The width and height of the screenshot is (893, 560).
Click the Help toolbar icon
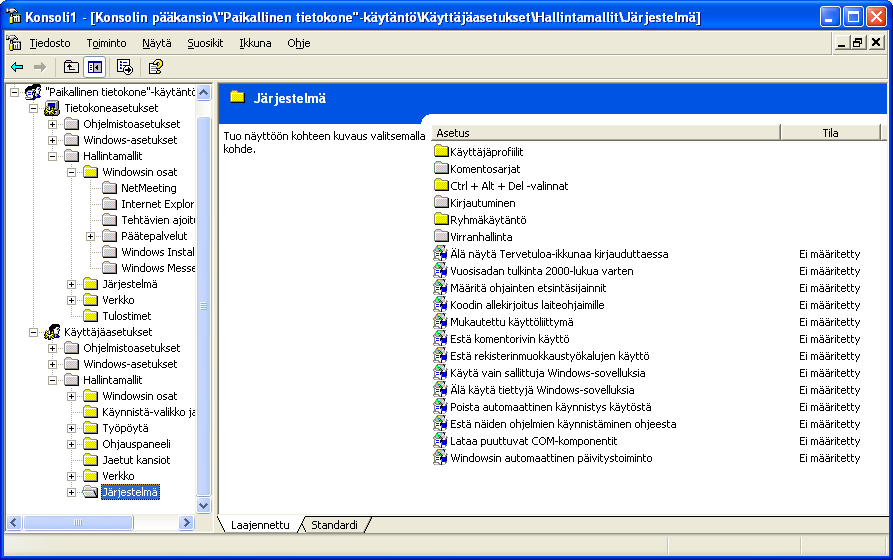coord(155,67)
